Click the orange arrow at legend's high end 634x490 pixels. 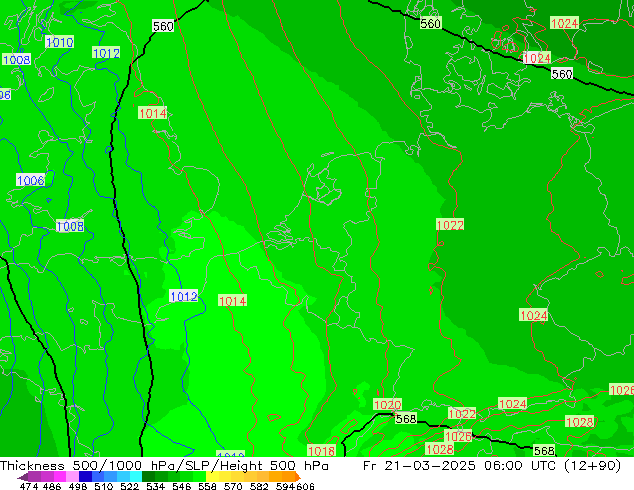pos(298,476)
